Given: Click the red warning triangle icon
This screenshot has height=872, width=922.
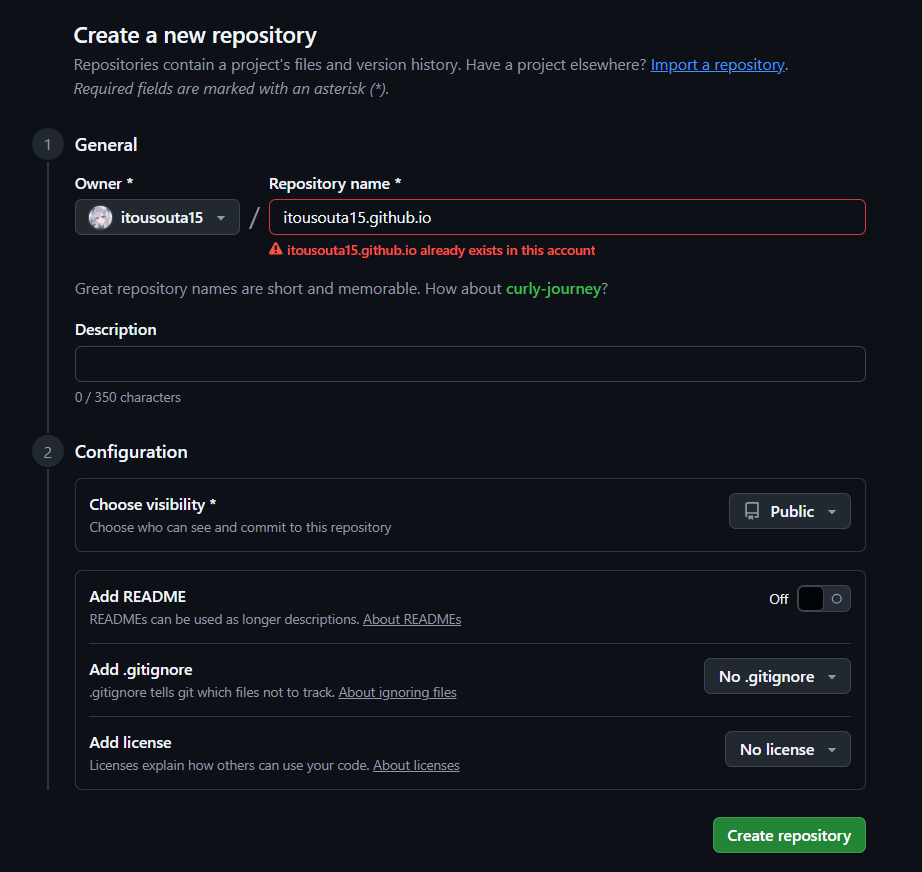Looking at the screenshot, I should (276, 250).
